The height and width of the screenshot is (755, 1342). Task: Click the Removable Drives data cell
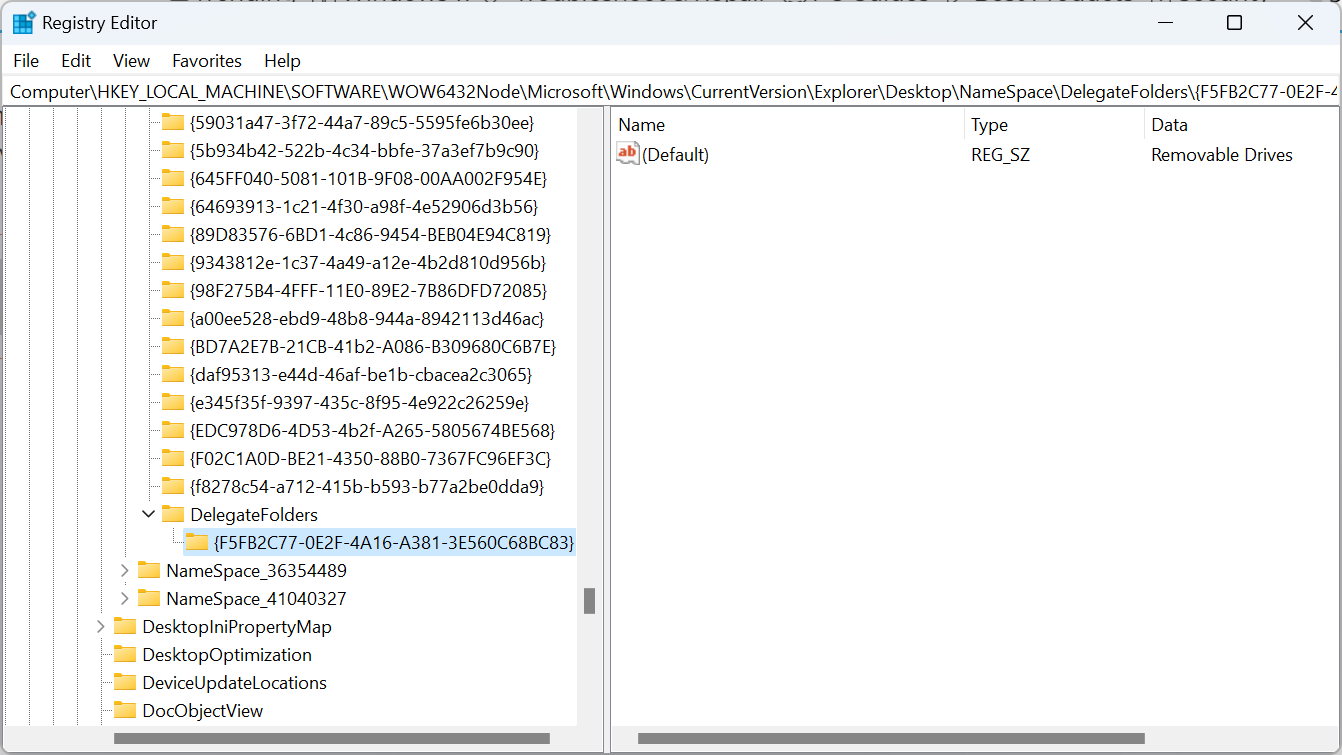pyautogui.click(x=1222, y=155)
